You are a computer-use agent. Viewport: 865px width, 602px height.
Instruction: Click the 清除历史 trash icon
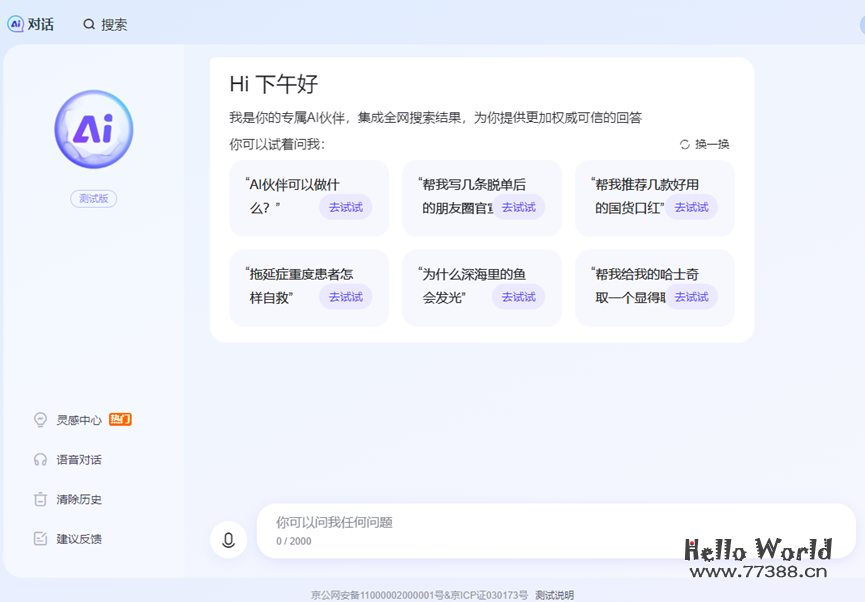point(40,499)
